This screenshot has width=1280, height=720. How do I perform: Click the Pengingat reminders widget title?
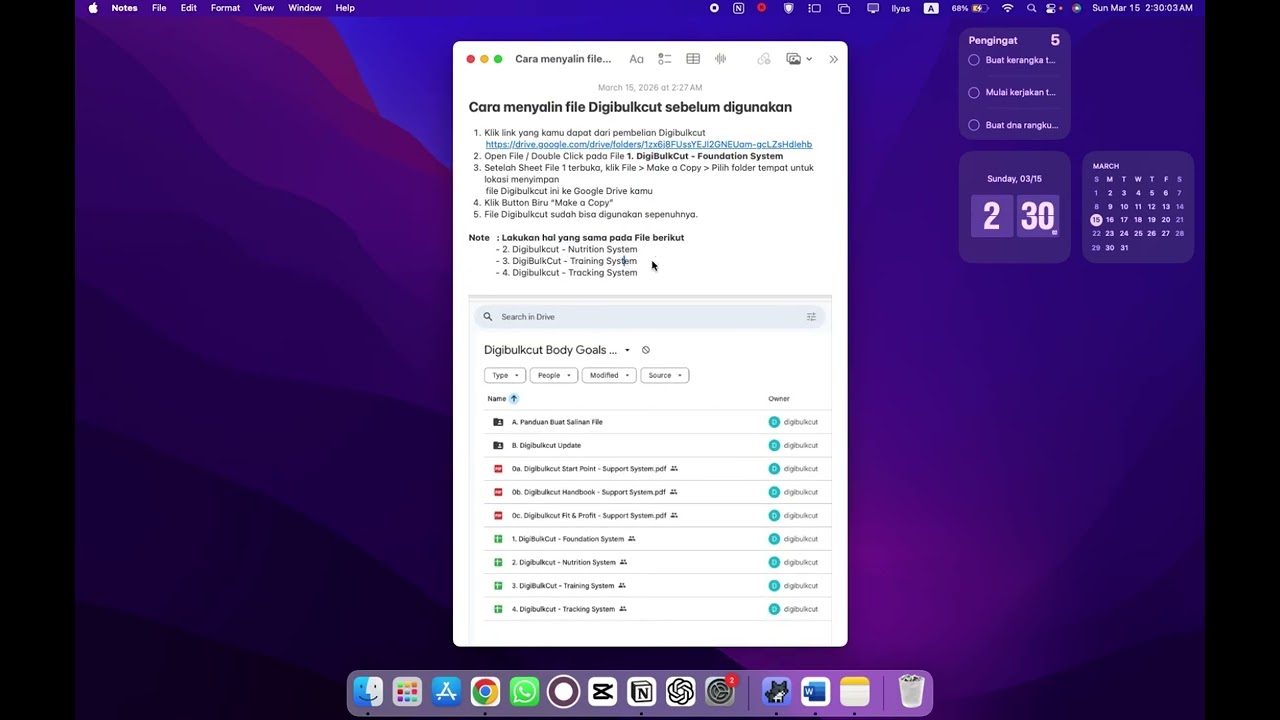[993, 40]
